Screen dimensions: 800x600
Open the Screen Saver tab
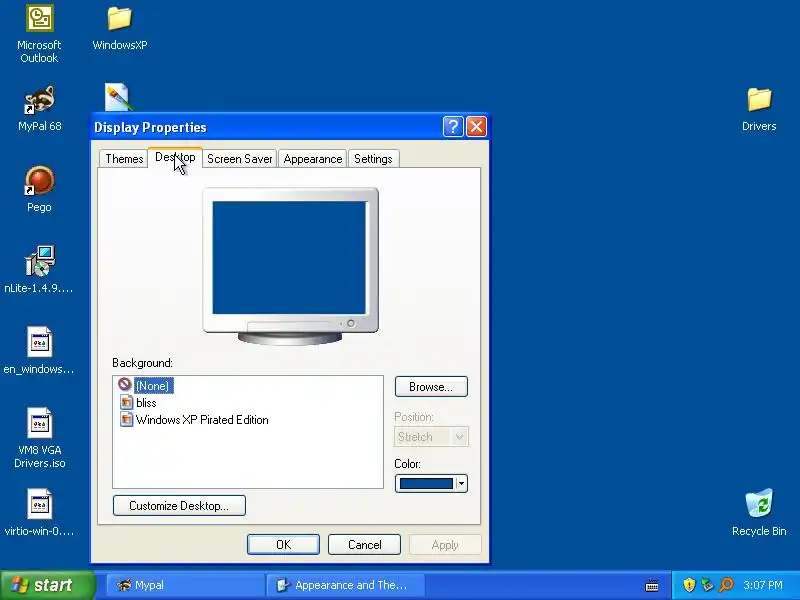[240, 159]
